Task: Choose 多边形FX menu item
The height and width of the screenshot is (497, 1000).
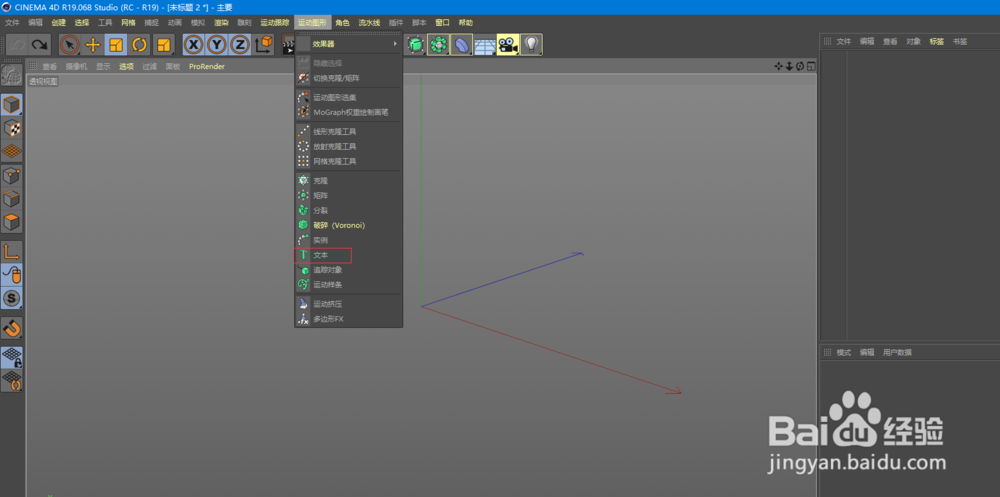Action: 349,318
